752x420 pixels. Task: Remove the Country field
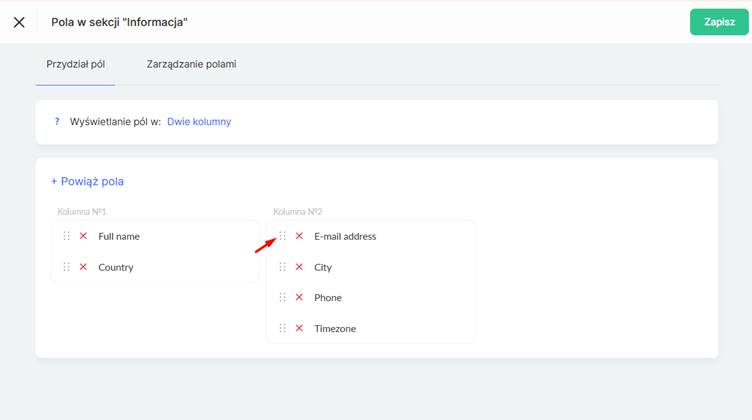point(83,267)
